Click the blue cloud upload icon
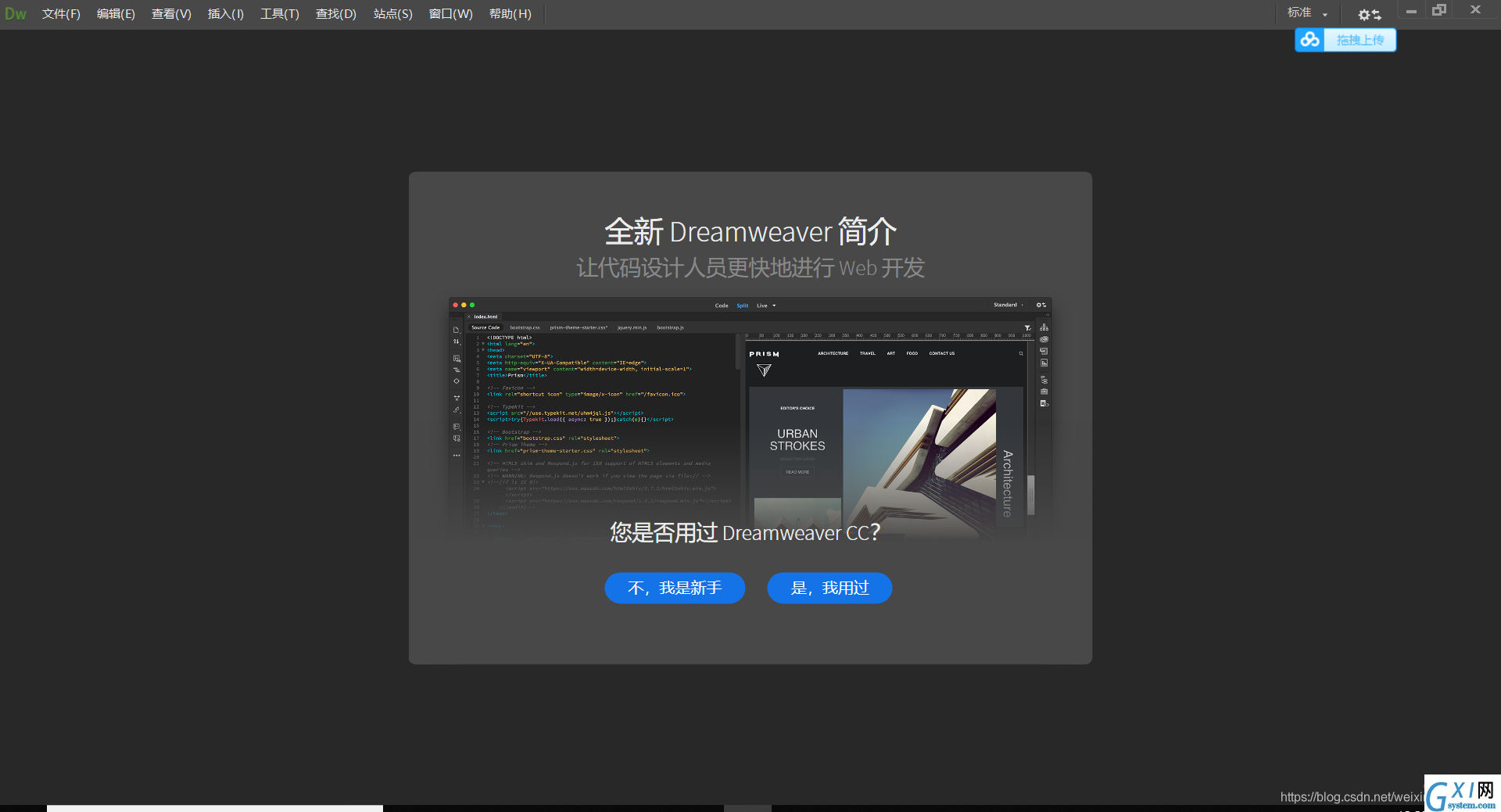Screen dimensions: 1501x812 pos(1310,40)
